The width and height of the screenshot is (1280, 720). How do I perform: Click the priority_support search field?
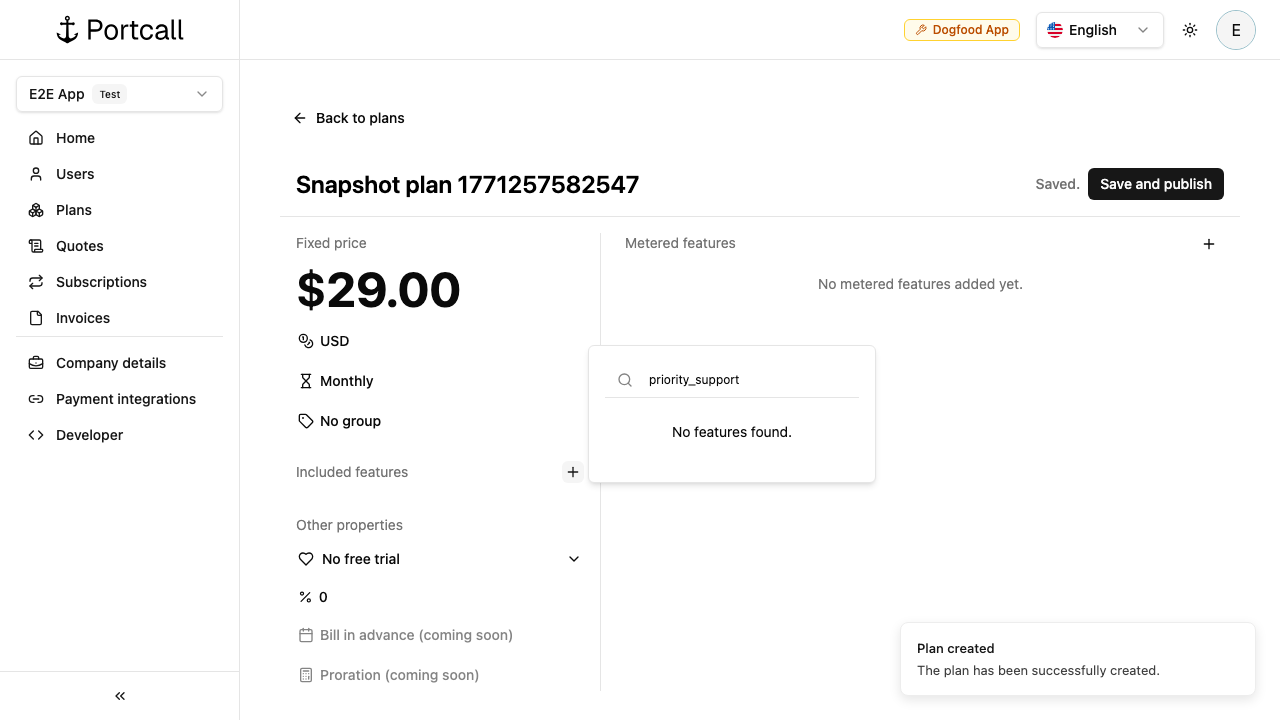750,380
